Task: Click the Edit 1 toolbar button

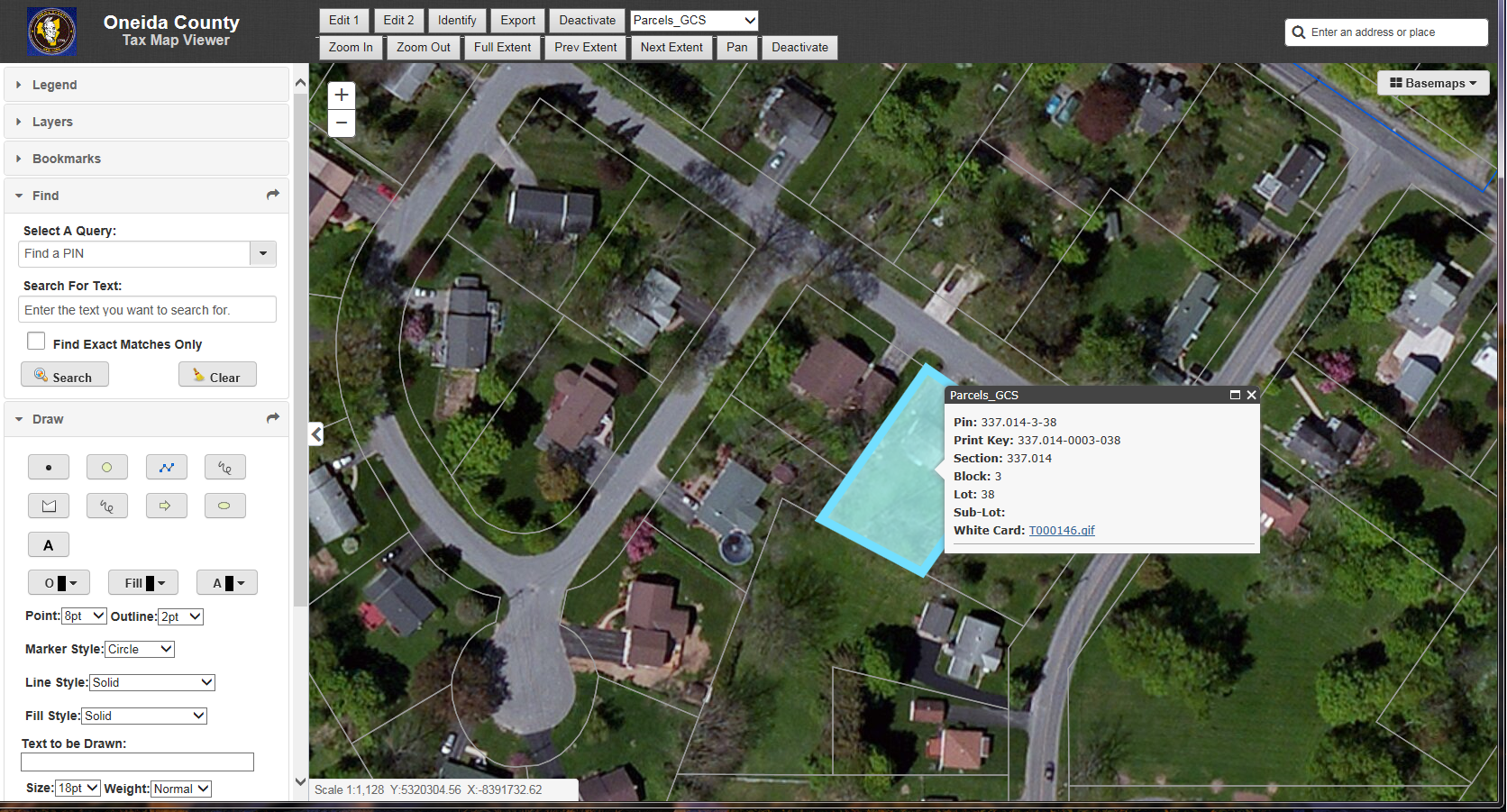Action: [x=344, y=20]
